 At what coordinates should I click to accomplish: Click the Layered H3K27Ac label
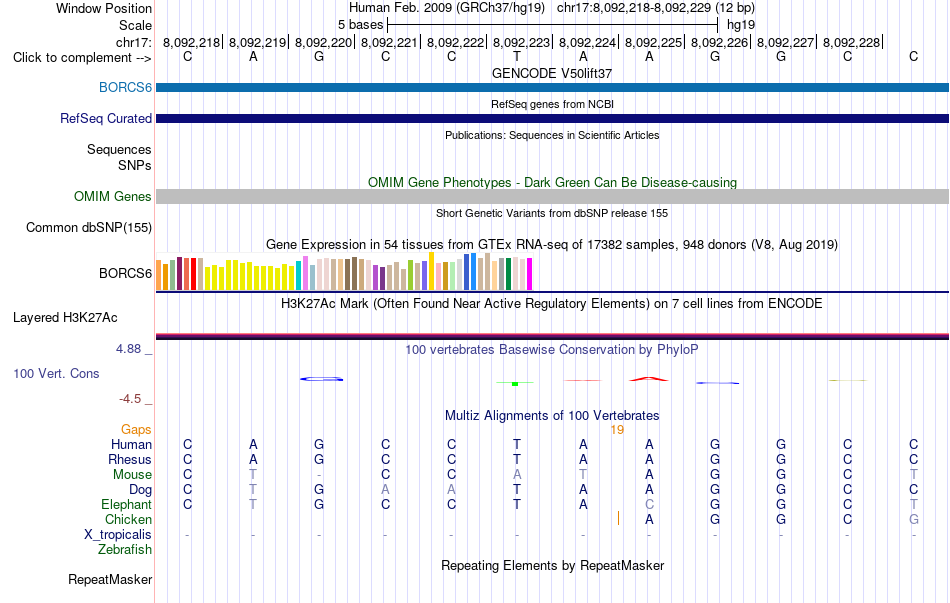click(x=65, y=318)
